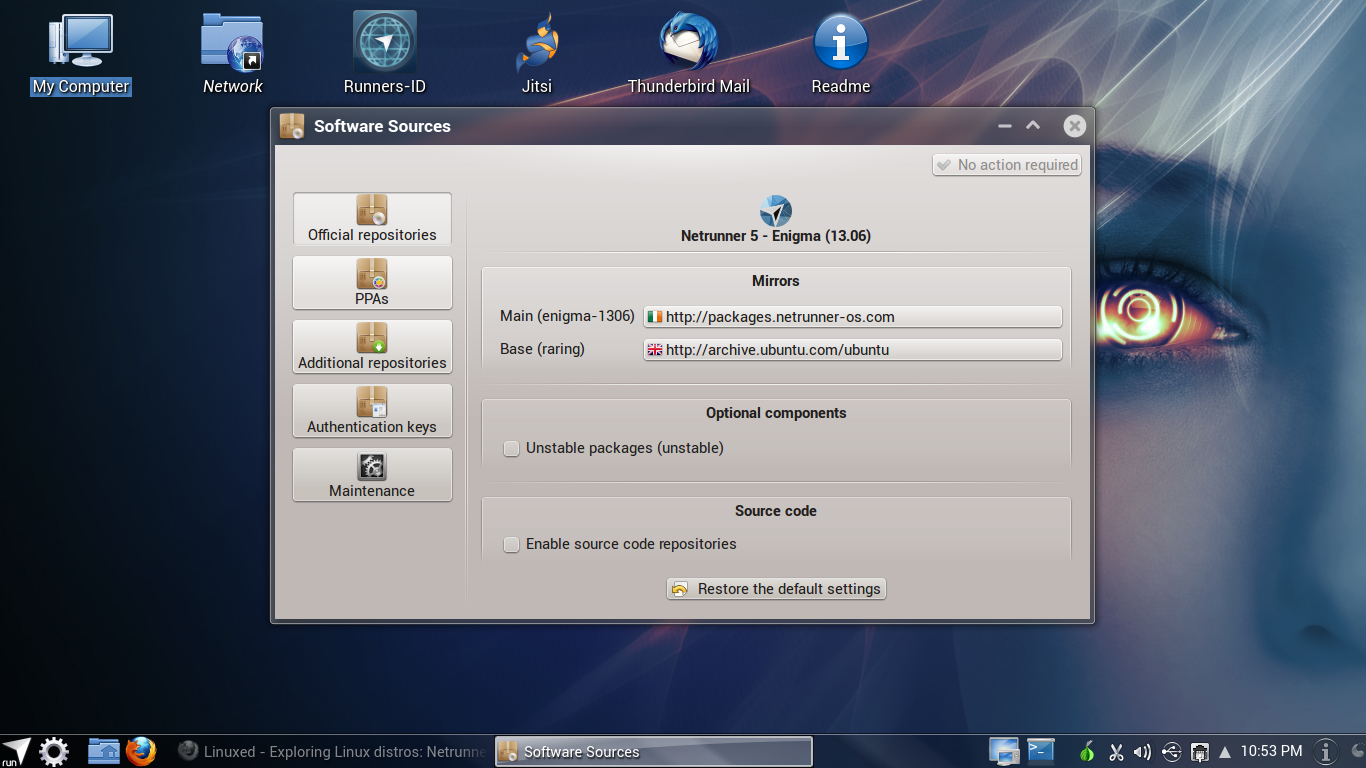Open the Maintenance section

point(372,475)
